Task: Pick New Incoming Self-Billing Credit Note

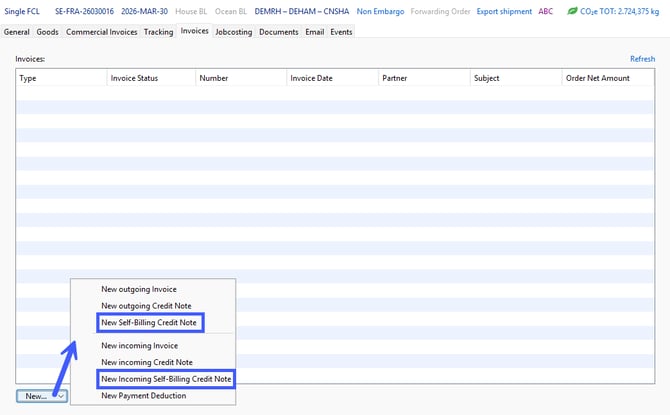Action: [x=166, y=378]
